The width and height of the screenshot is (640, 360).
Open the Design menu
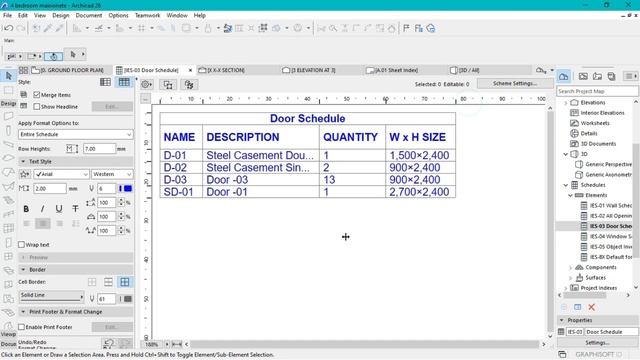click(x=61, y=15)
